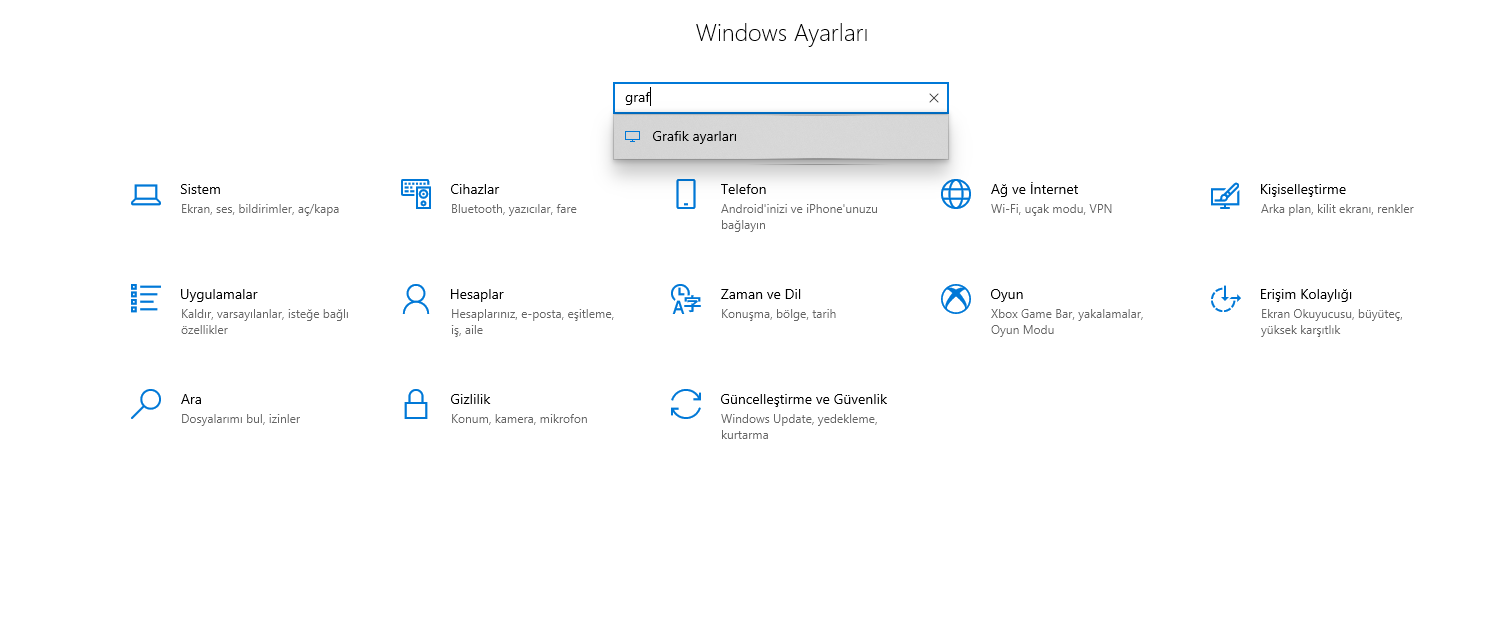Image resolution: width=1505 pixels, height=641 pixels.
Task: Click the Uygulamalar list icon
Action: [x=146, y=298]
